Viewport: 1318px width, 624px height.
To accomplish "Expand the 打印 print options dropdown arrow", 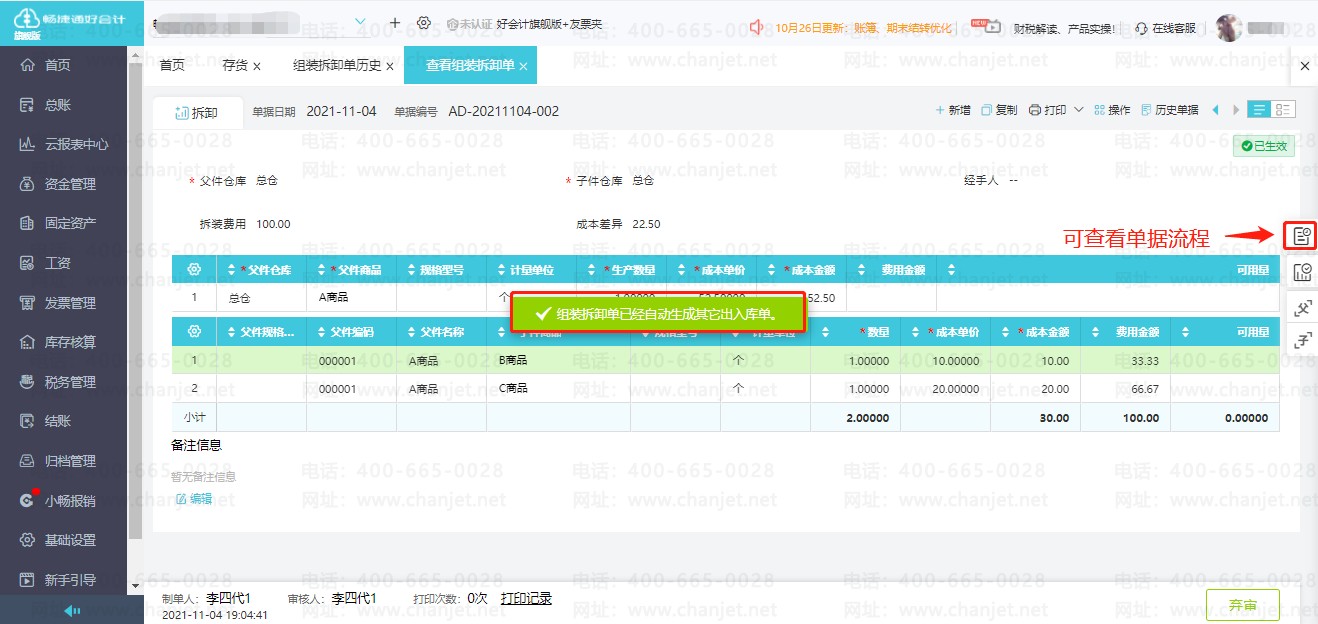I will [1079, 110].
